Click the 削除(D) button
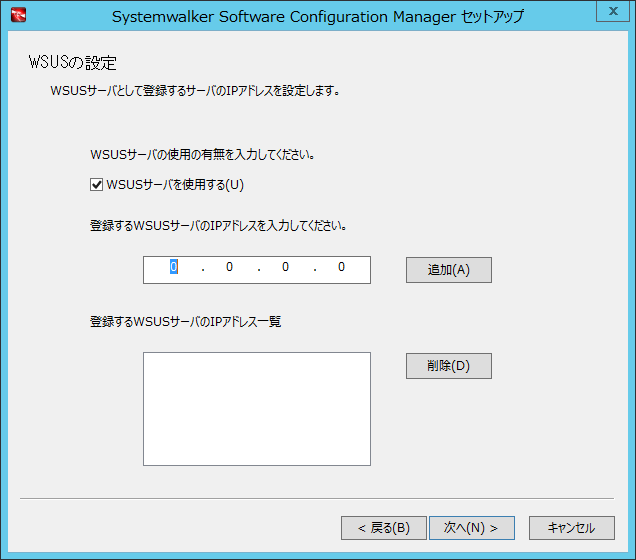This screenshot has height=560, width=636. click(x=449, y=366)
